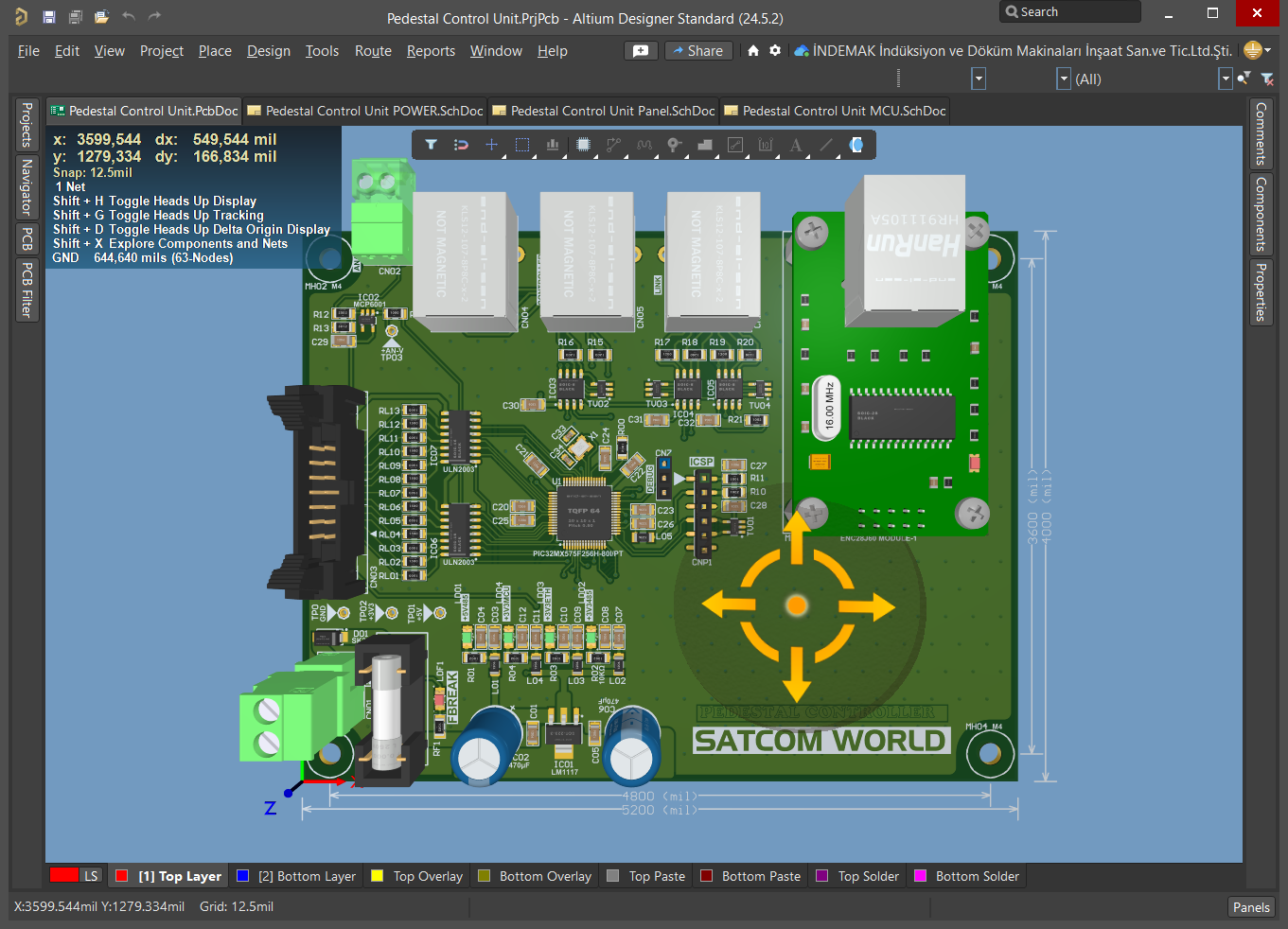Click the Redo arrow icon
Image resolution: width=1288 pixels, height=929 pixels.
(155, 16)
